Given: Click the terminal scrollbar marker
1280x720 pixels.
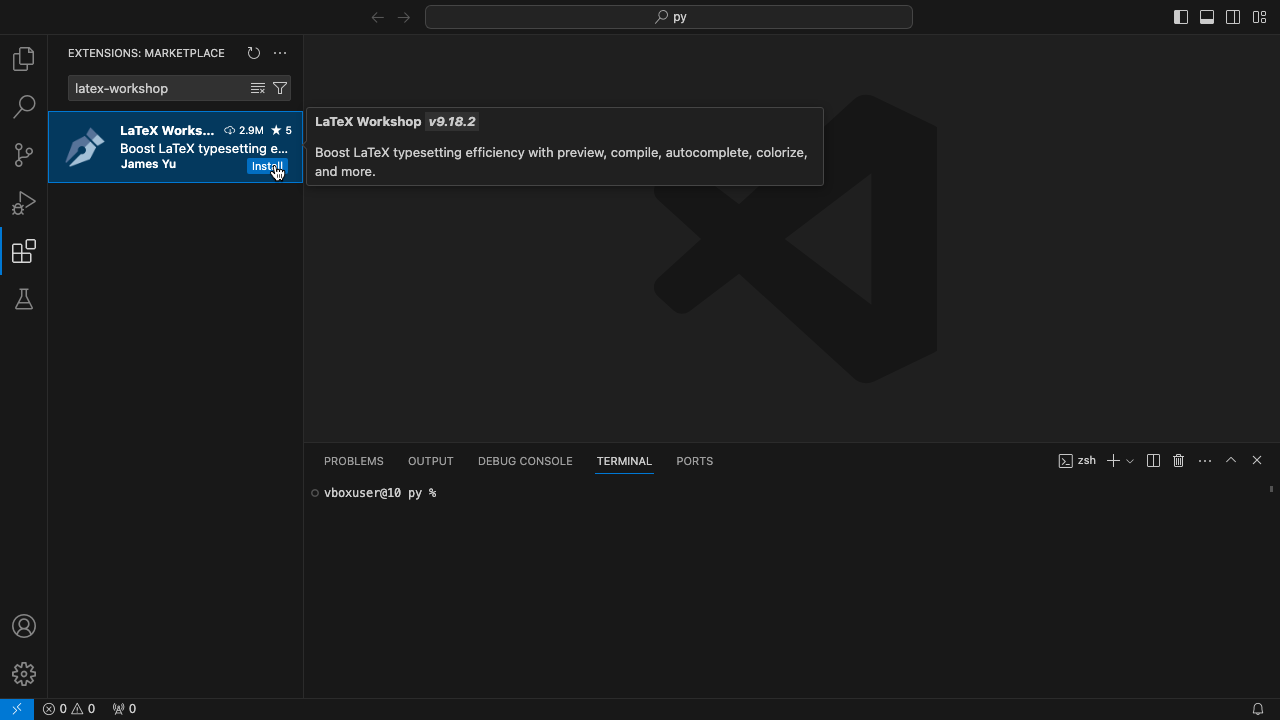Looking at the screenshot, I should click(1272, 489).
